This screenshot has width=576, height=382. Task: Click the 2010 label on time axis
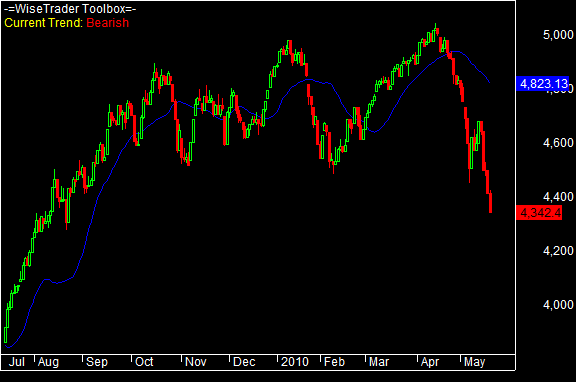click(295, 362)
